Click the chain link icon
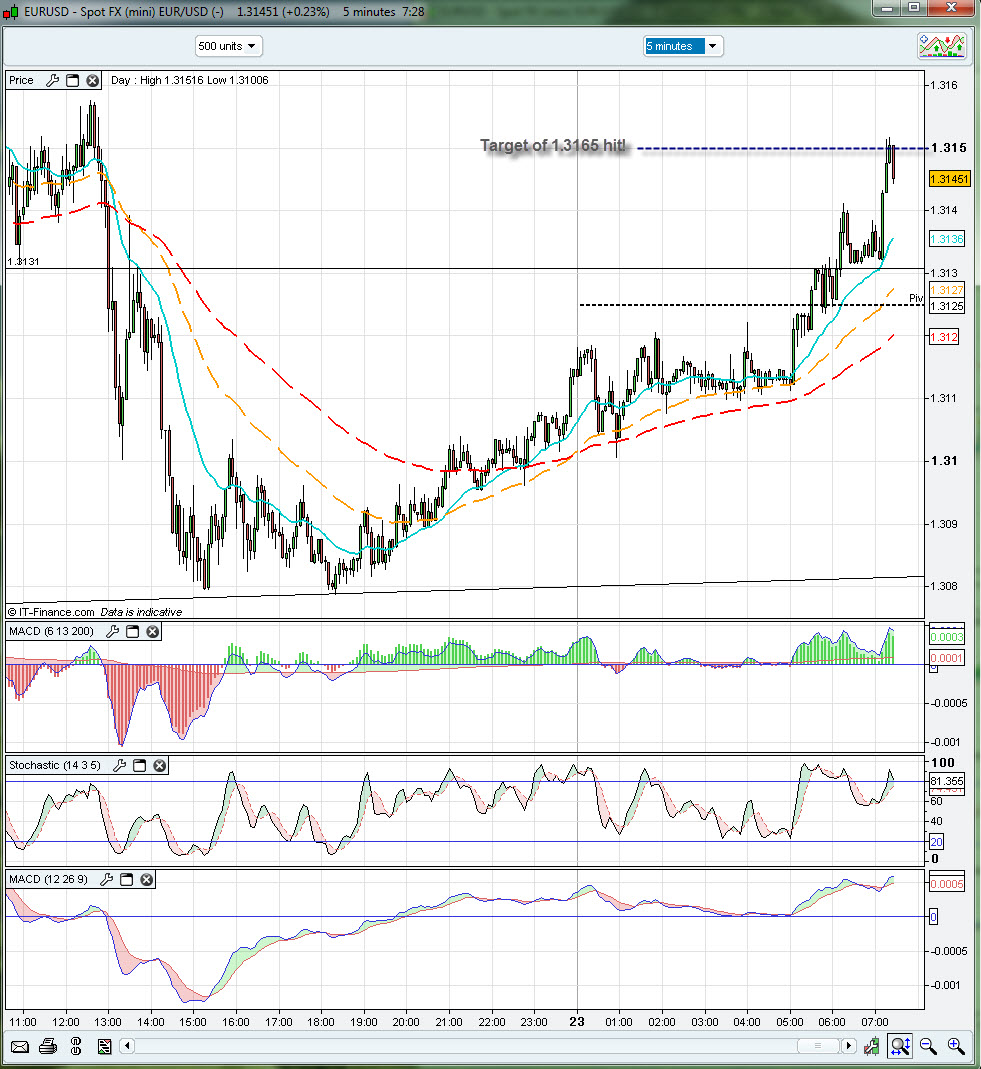This screenshot has height=1069, width=981. [75, 1047]
